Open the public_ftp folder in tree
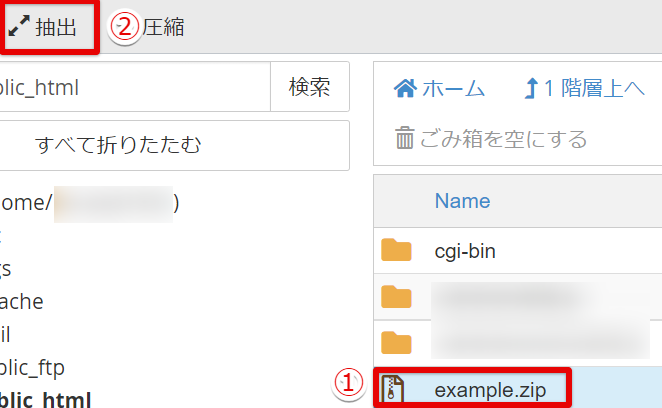The height and width of the screenshot is (408, 662). coord(32,368)
